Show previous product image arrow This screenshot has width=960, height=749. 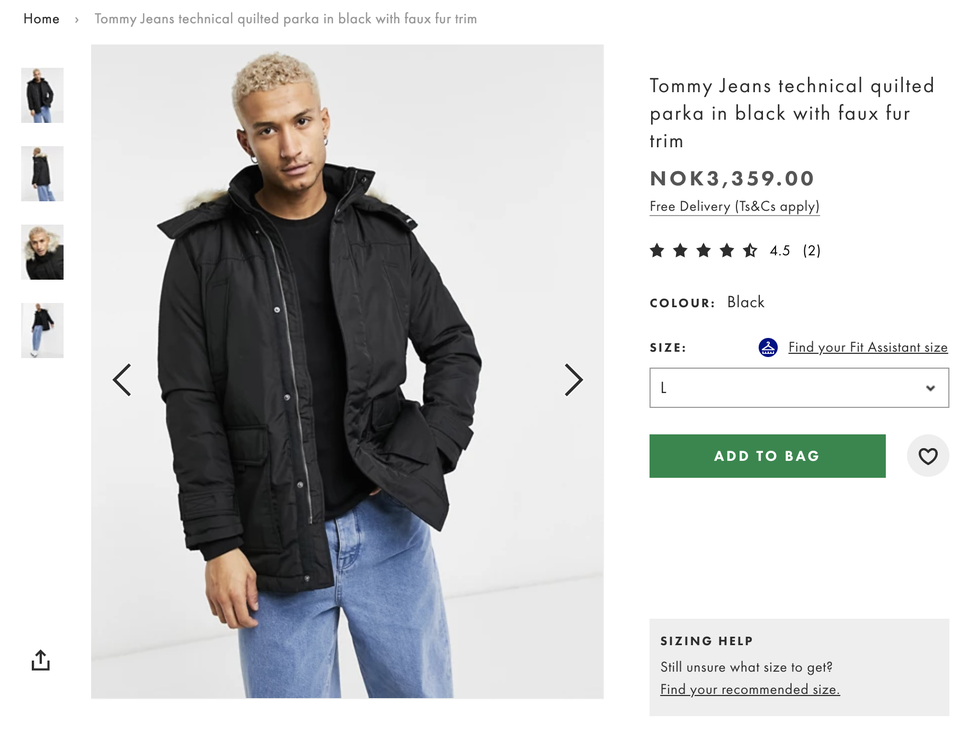click(x=122, y=380)
